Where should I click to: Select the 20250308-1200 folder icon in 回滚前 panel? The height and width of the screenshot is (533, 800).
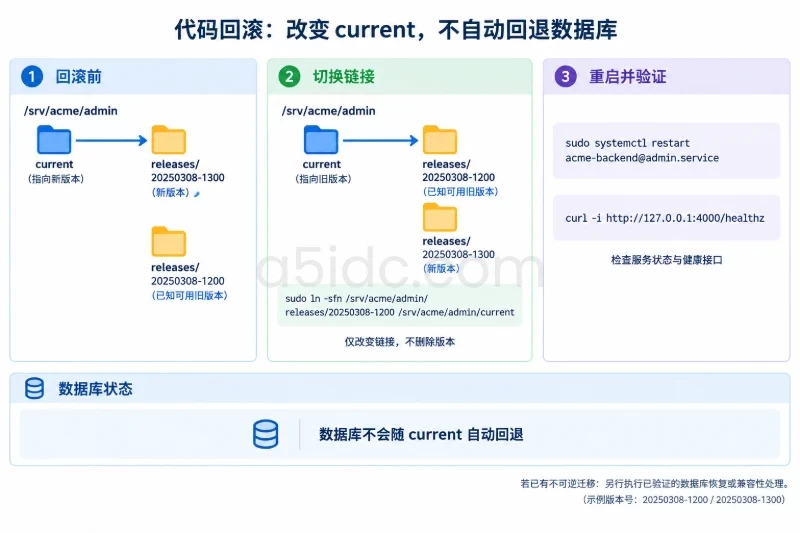click(x=169, y=241)
